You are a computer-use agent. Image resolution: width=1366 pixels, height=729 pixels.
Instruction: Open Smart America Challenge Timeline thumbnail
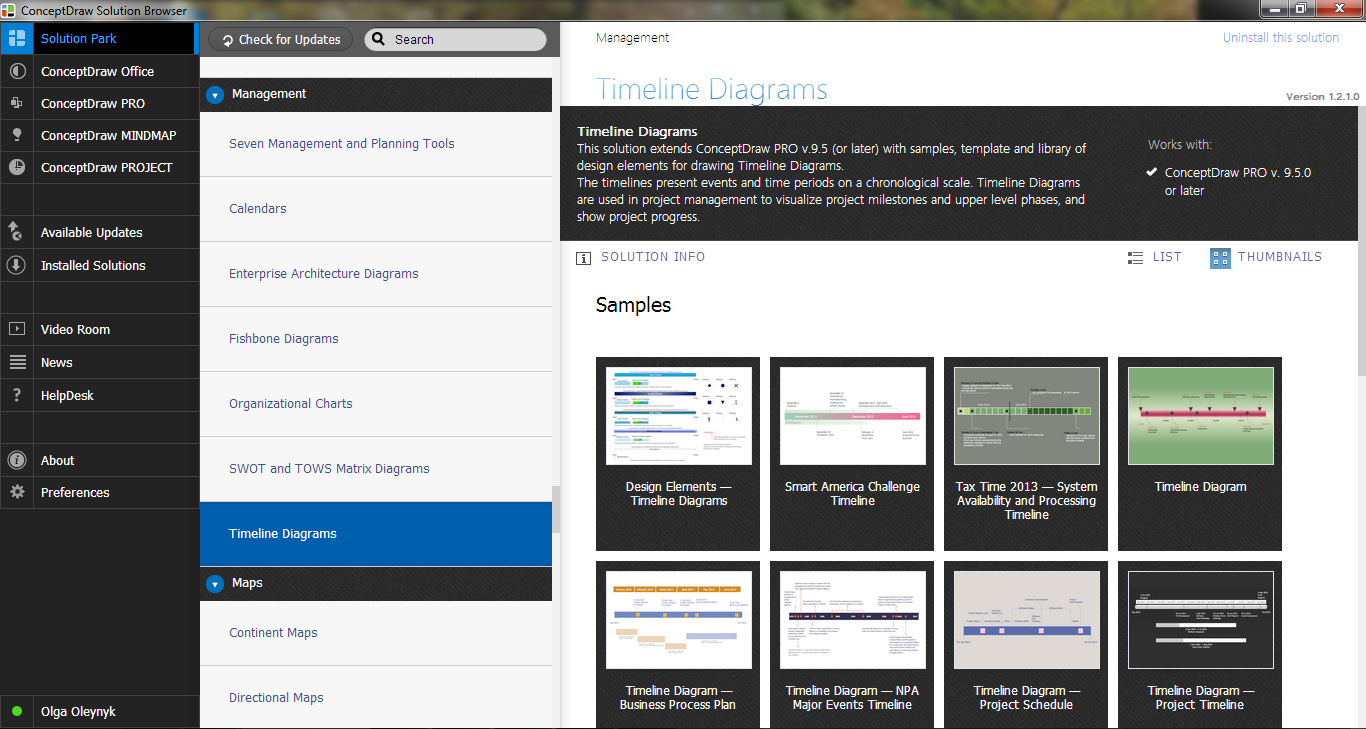pos(852,454)
